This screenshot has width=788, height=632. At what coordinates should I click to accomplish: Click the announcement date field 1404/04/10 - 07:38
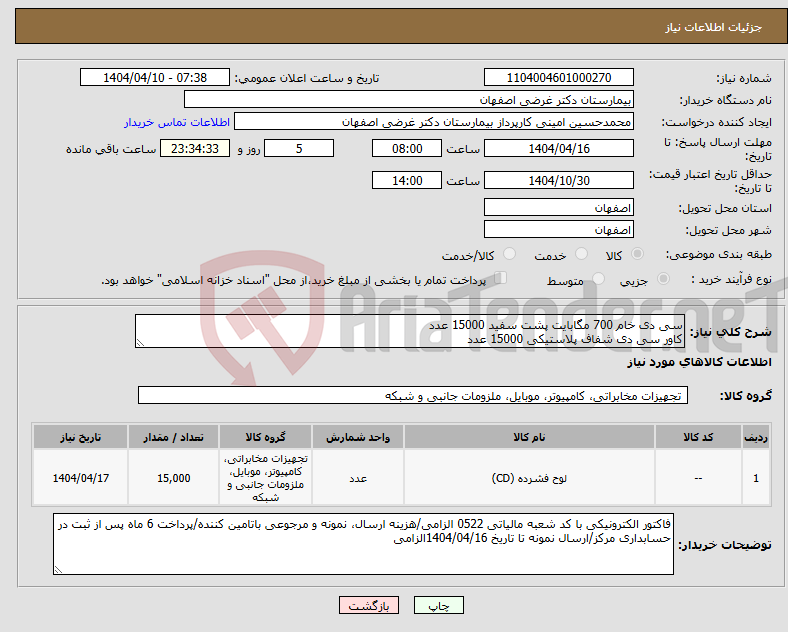(155, 77)
